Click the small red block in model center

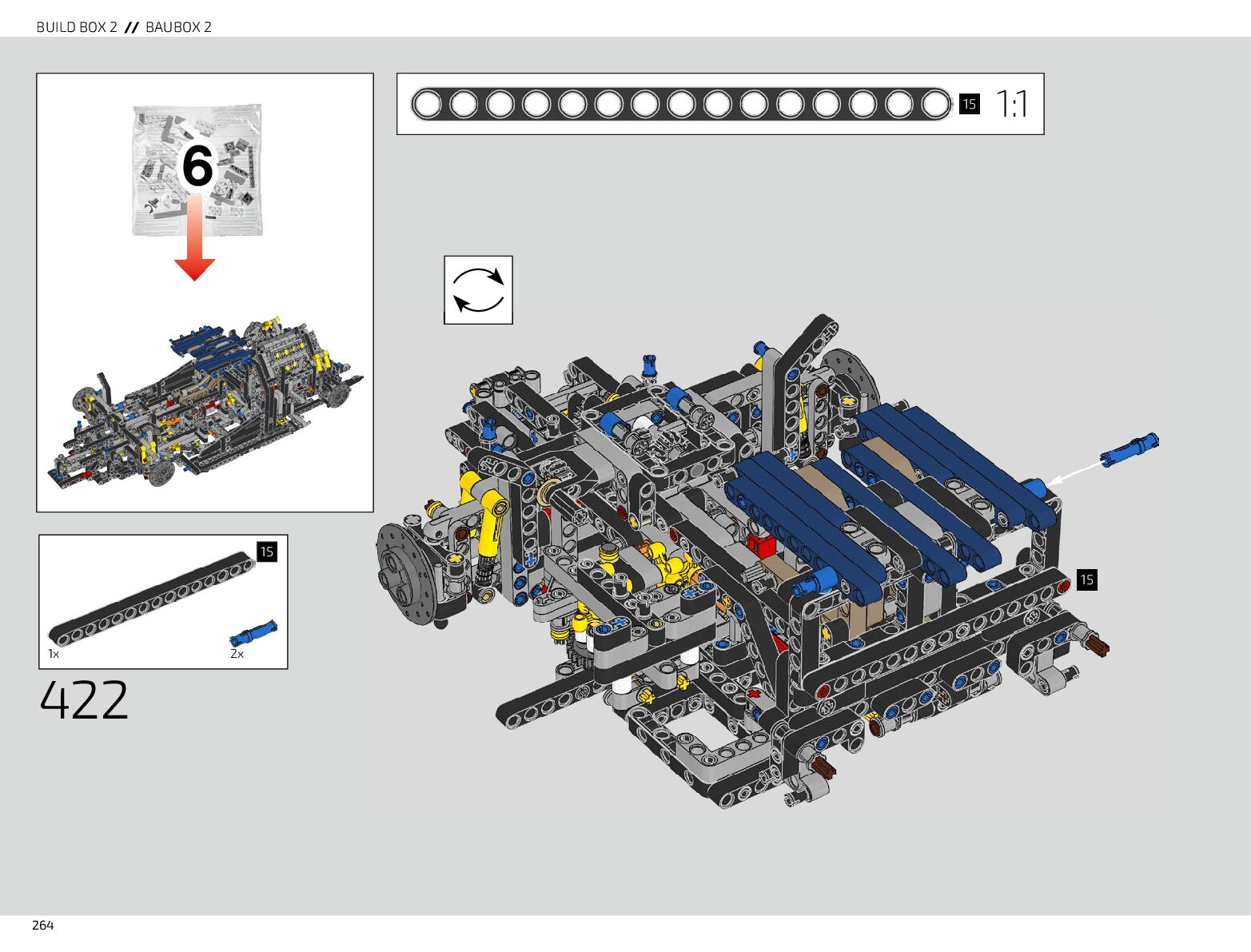pos(760,545)
